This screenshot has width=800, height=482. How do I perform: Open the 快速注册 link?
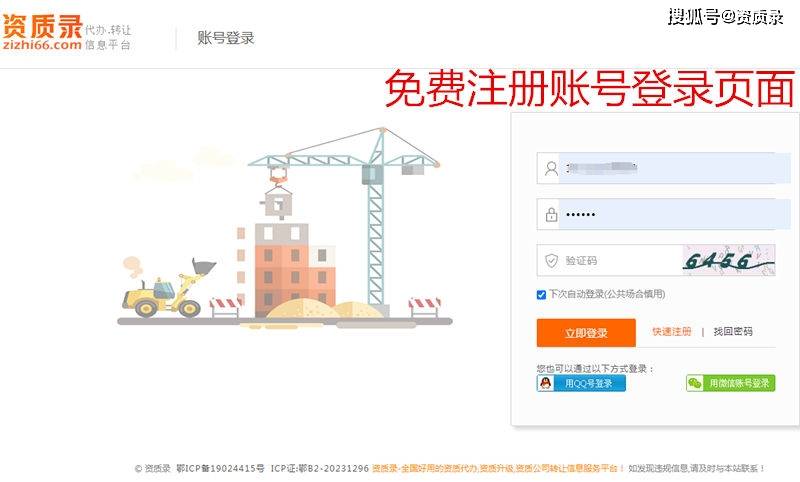671,332
